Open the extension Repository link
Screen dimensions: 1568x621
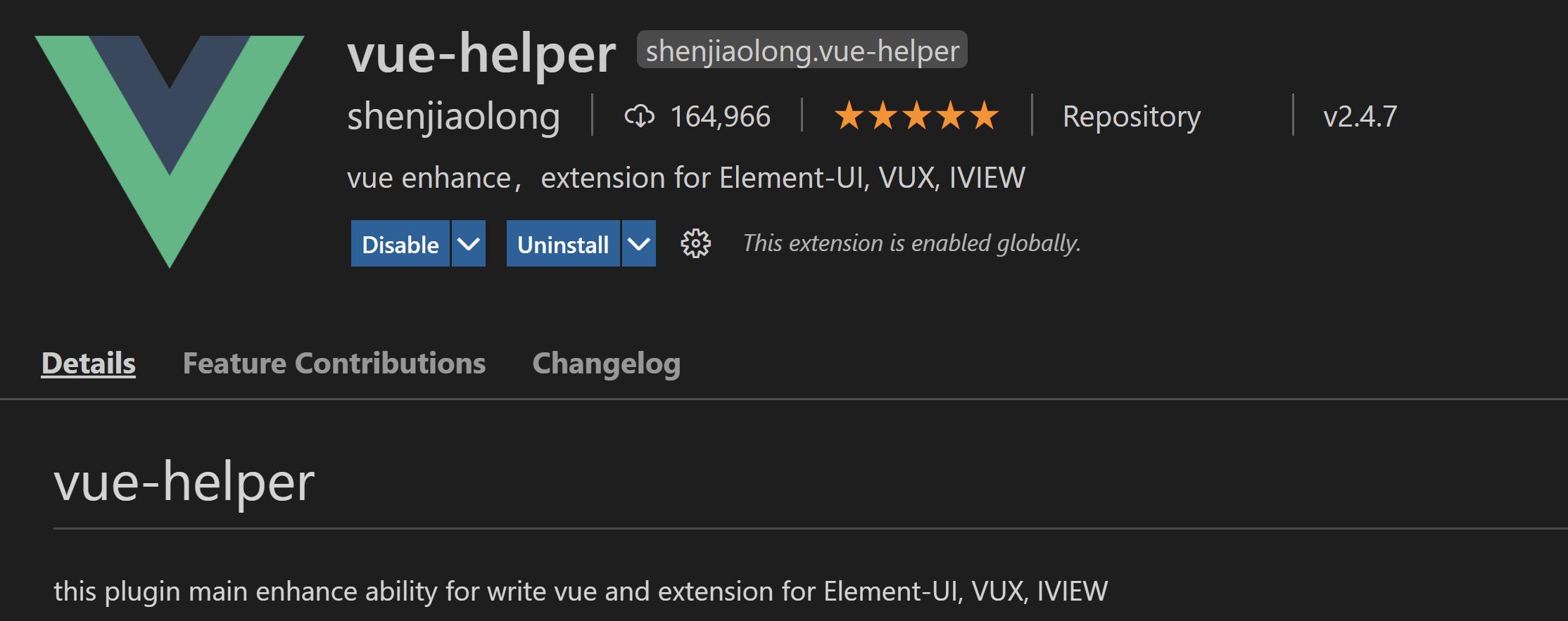(1132, 116)
